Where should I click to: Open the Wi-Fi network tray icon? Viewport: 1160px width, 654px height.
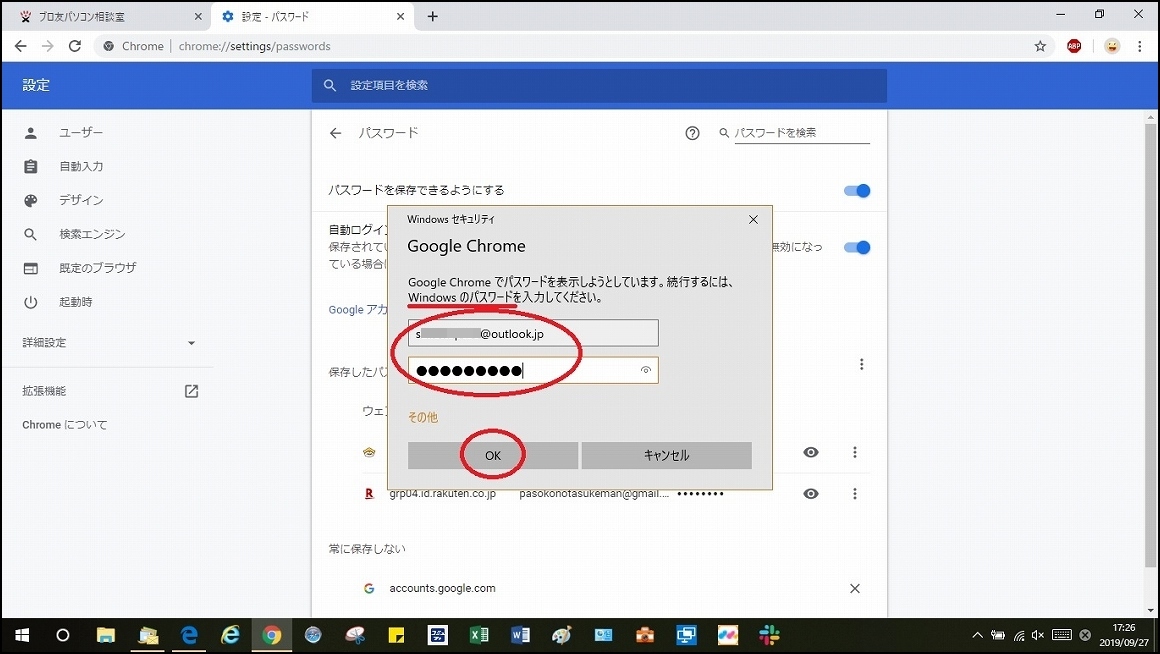1019,636
